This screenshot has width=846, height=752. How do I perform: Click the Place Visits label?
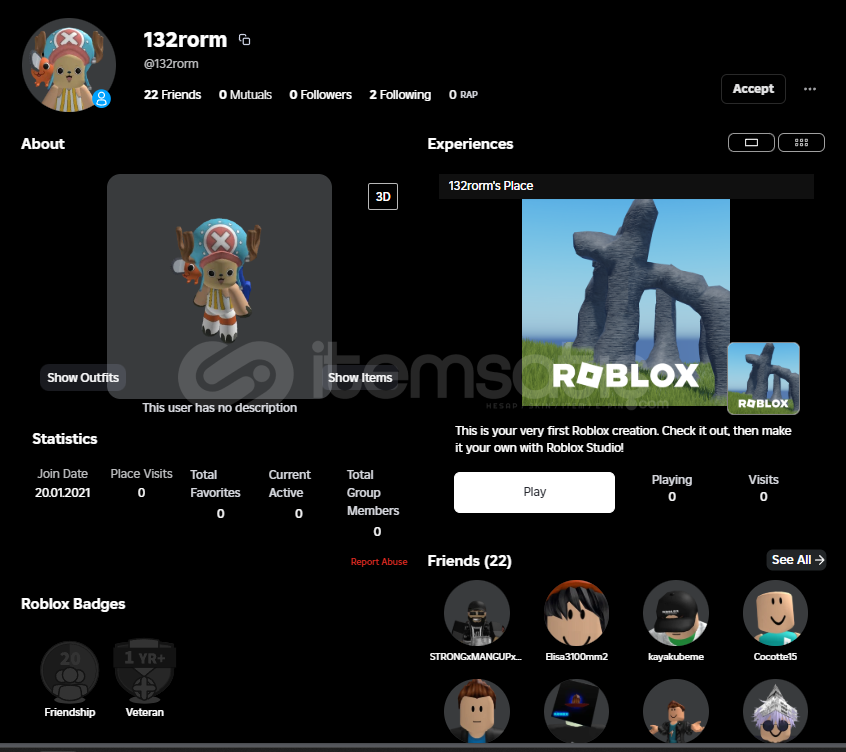[x=141, y=474]
